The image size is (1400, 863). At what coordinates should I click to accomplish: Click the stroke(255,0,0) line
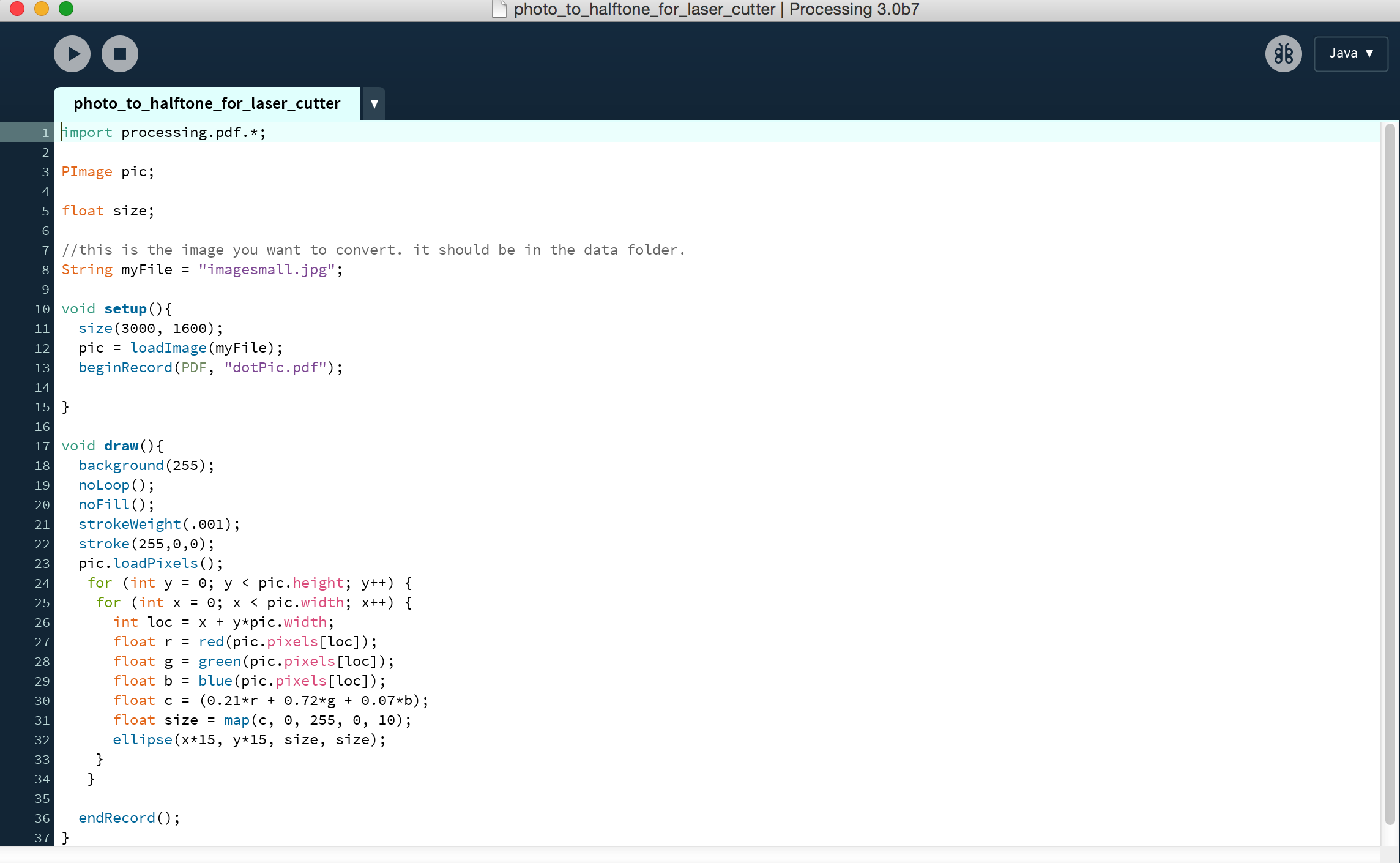(147, 544)
